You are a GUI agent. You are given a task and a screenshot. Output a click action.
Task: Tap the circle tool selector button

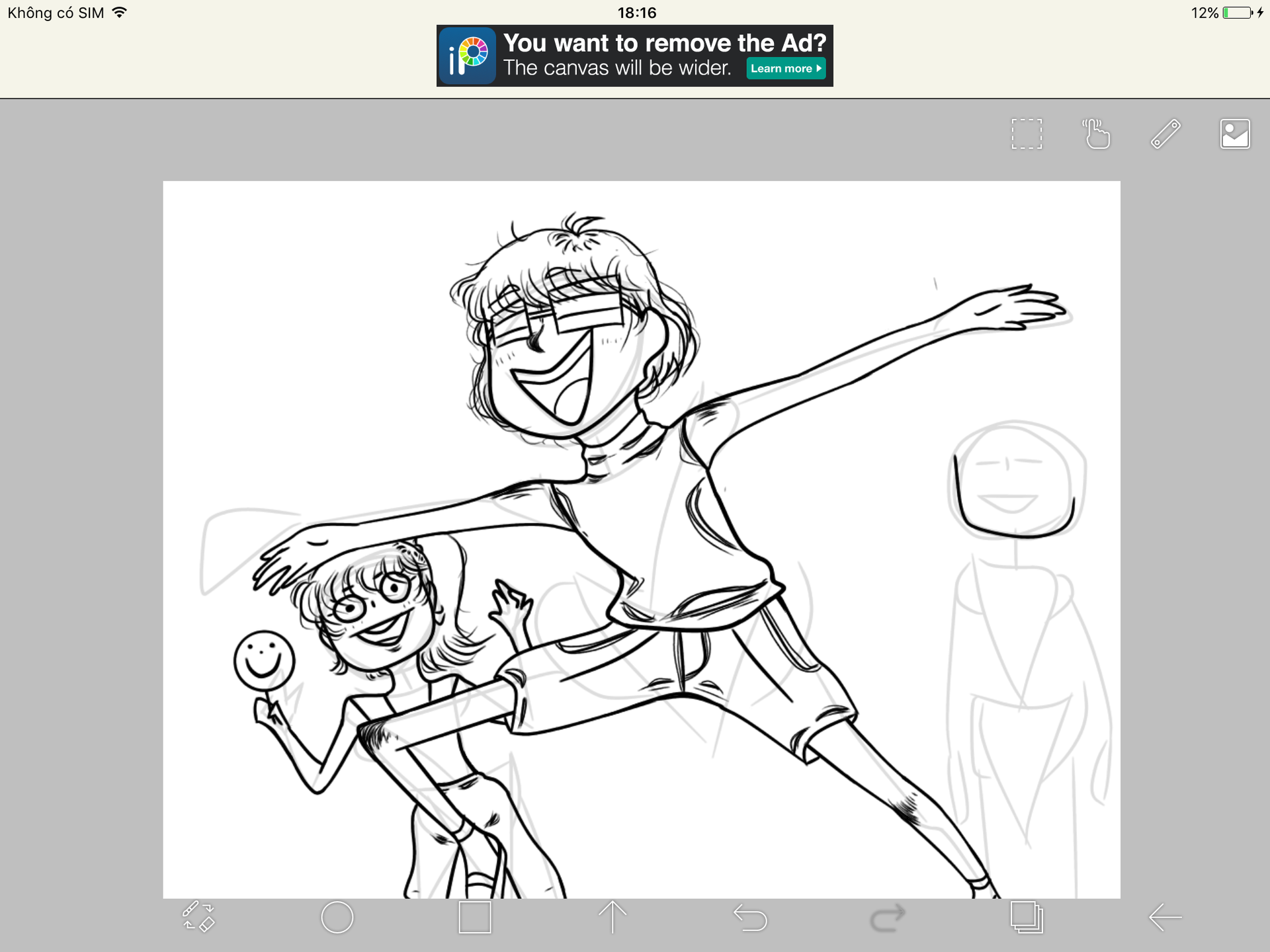pos(337,918)
